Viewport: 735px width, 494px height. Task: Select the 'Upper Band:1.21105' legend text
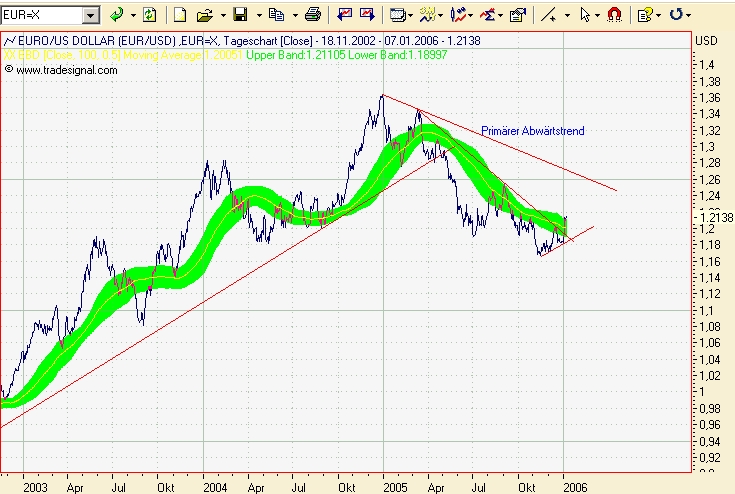tap(296, 55)
